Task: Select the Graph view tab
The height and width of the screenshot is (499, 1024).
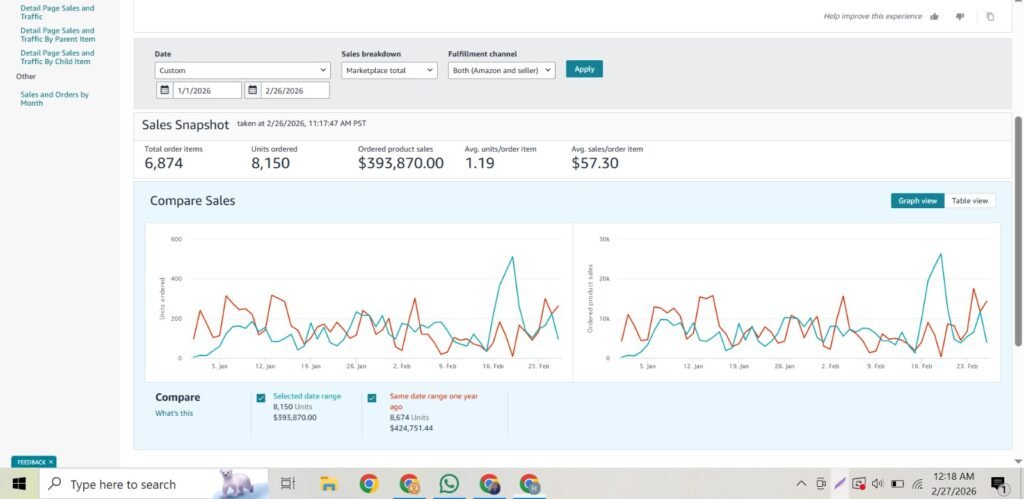Action: pos(917,201)
